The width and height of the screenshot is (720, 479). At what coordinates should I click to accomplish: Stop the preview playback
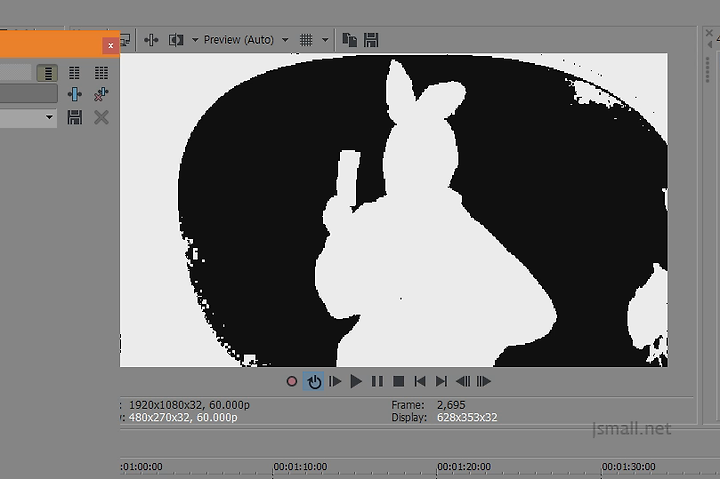[399, 382]
